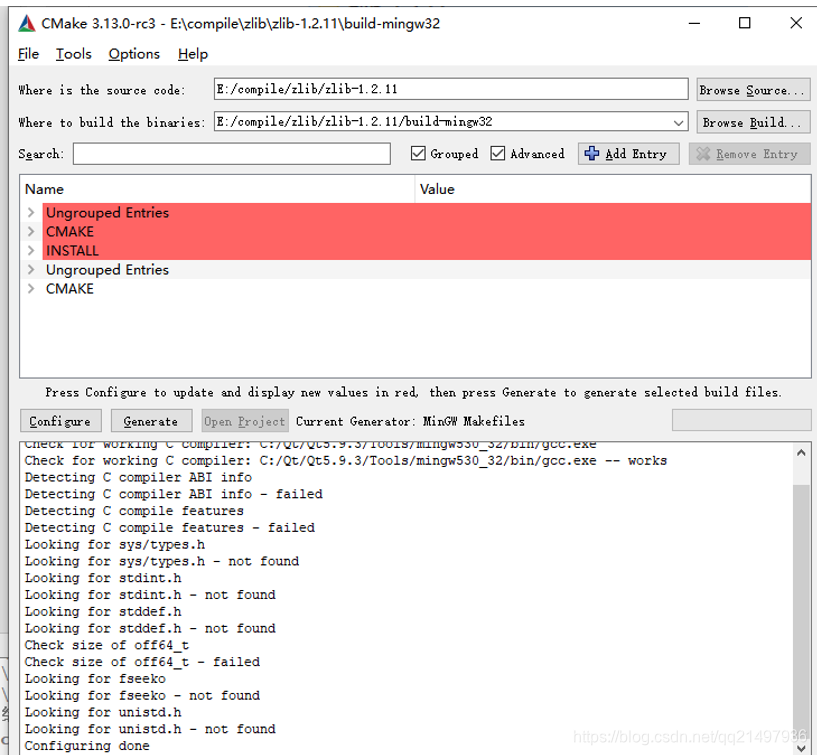Open the Help menu

pyautogui.click(x=193, y=54)
